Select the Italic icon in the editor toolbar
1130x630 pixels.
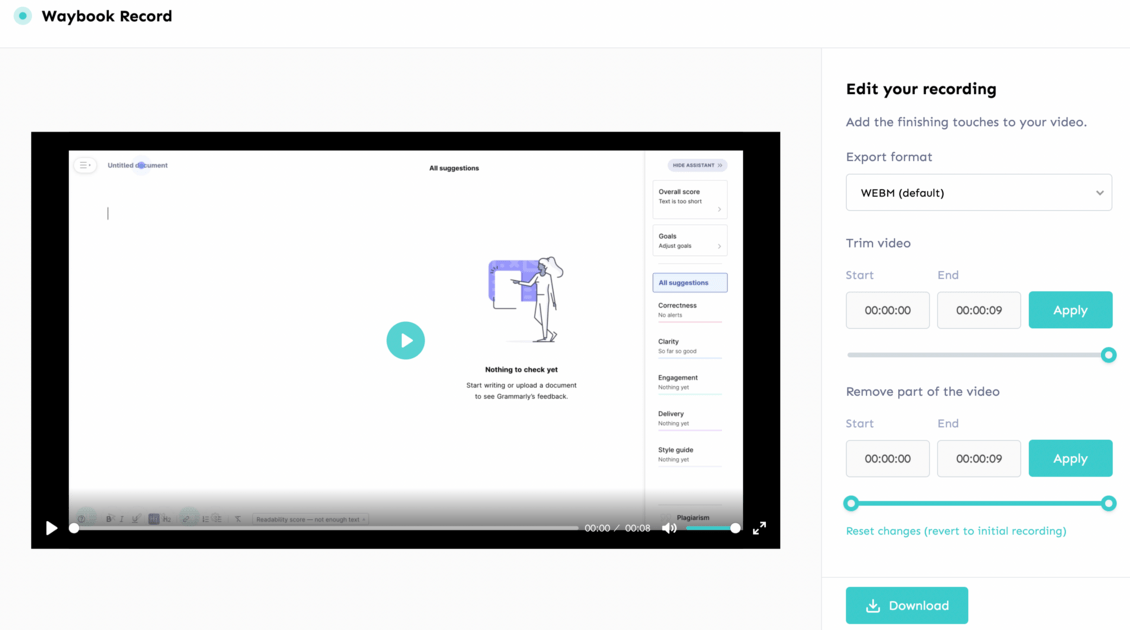pyautogui.click(x=121, y=519)
